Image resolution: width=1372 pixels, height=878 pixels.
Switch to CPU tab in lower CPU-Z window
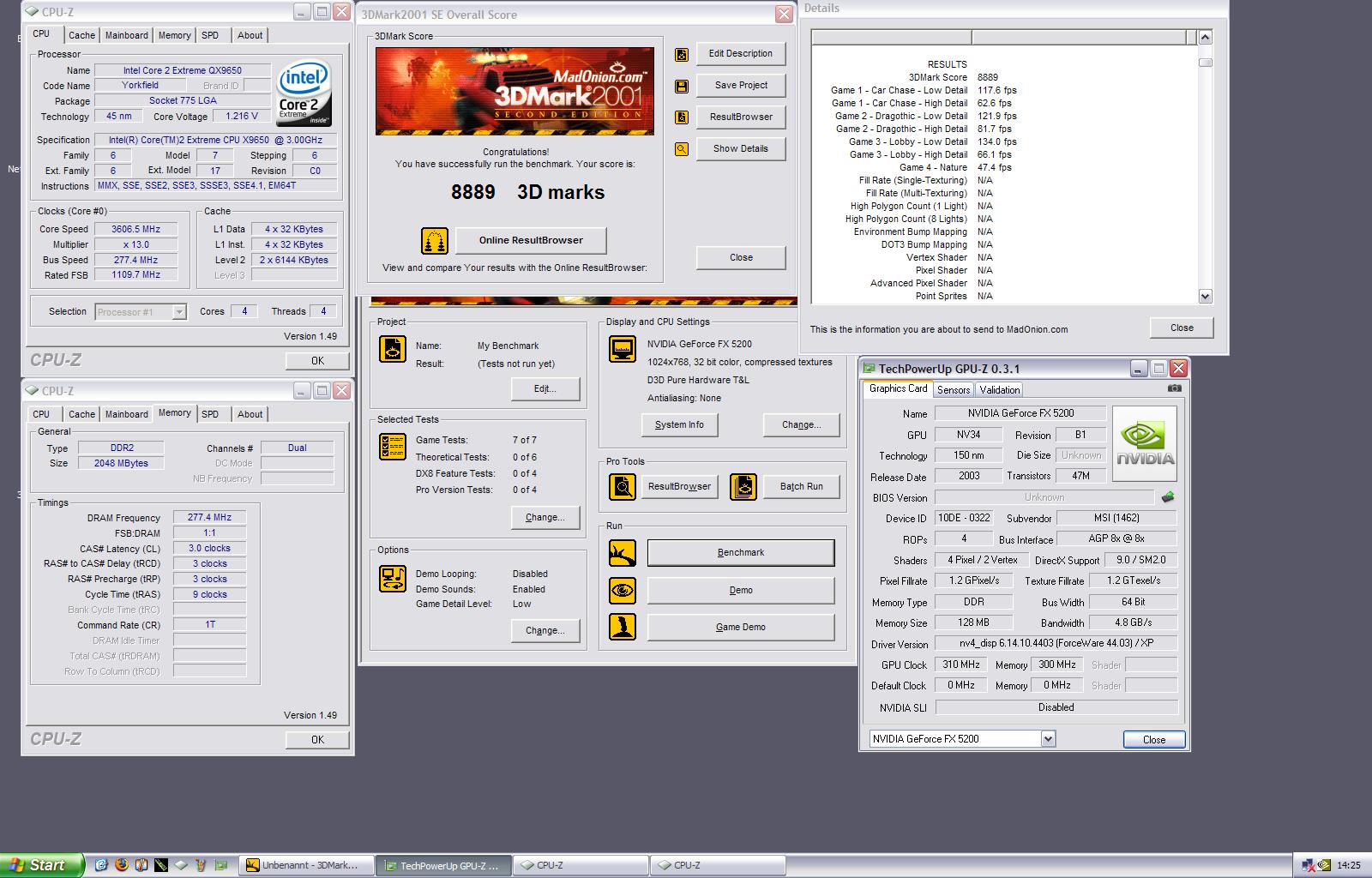coord(41,414)
